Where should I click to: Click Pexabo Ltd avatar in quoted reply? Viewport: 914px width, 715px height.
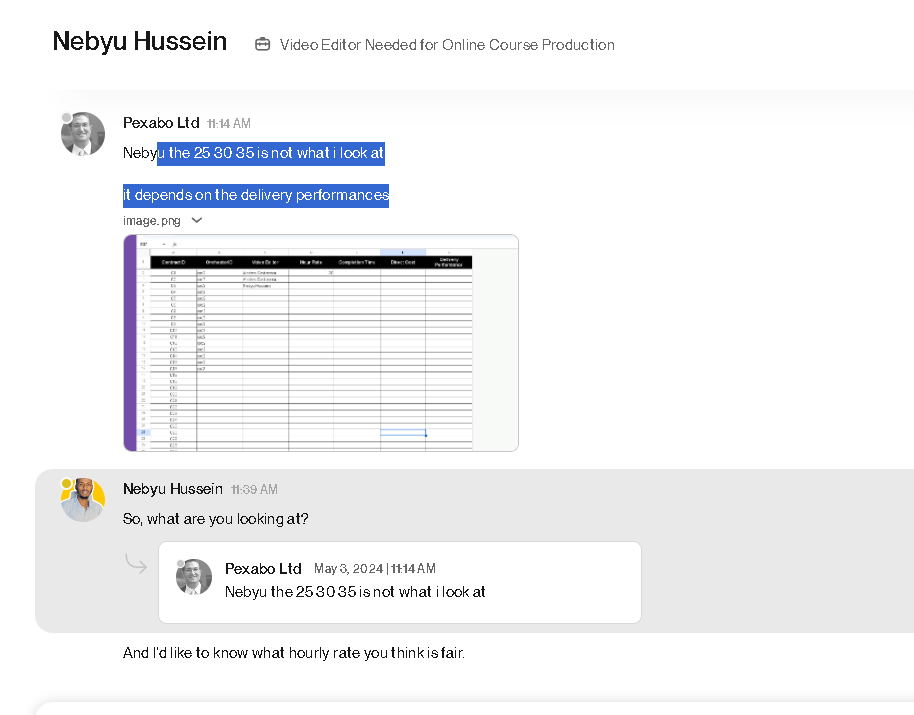coord(194,577)
